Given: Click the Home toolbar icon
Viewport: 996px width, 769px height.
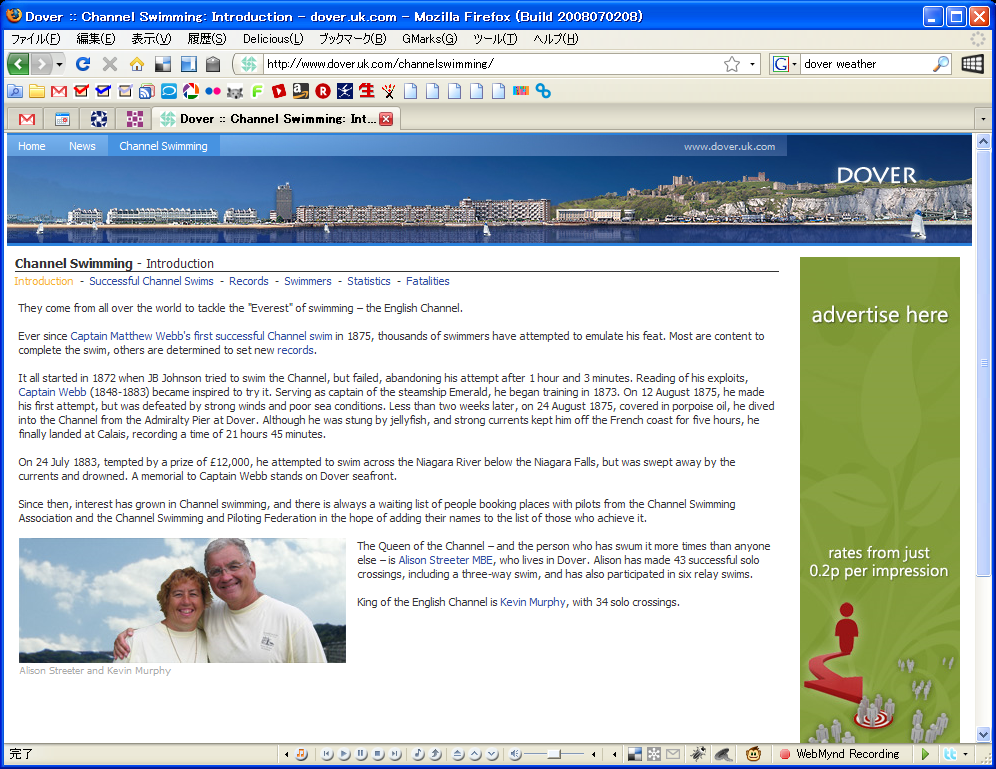Looking at the screenshot, I should click(137, 64).
